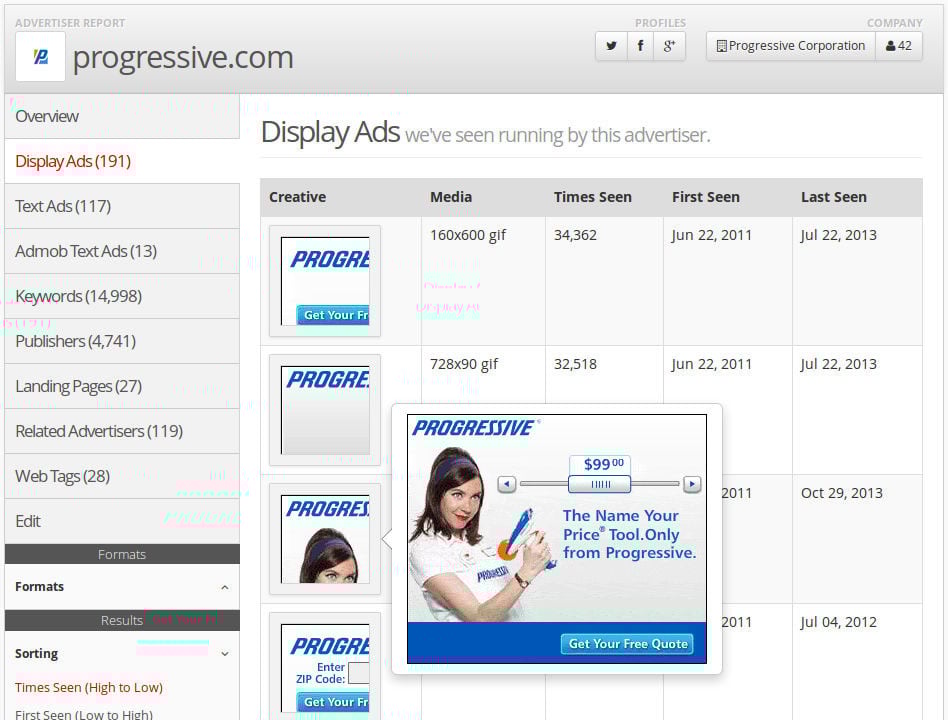Open Web Tags (28)
The height and width of the screenshot is (720, 948).
(x=122, y=476)
